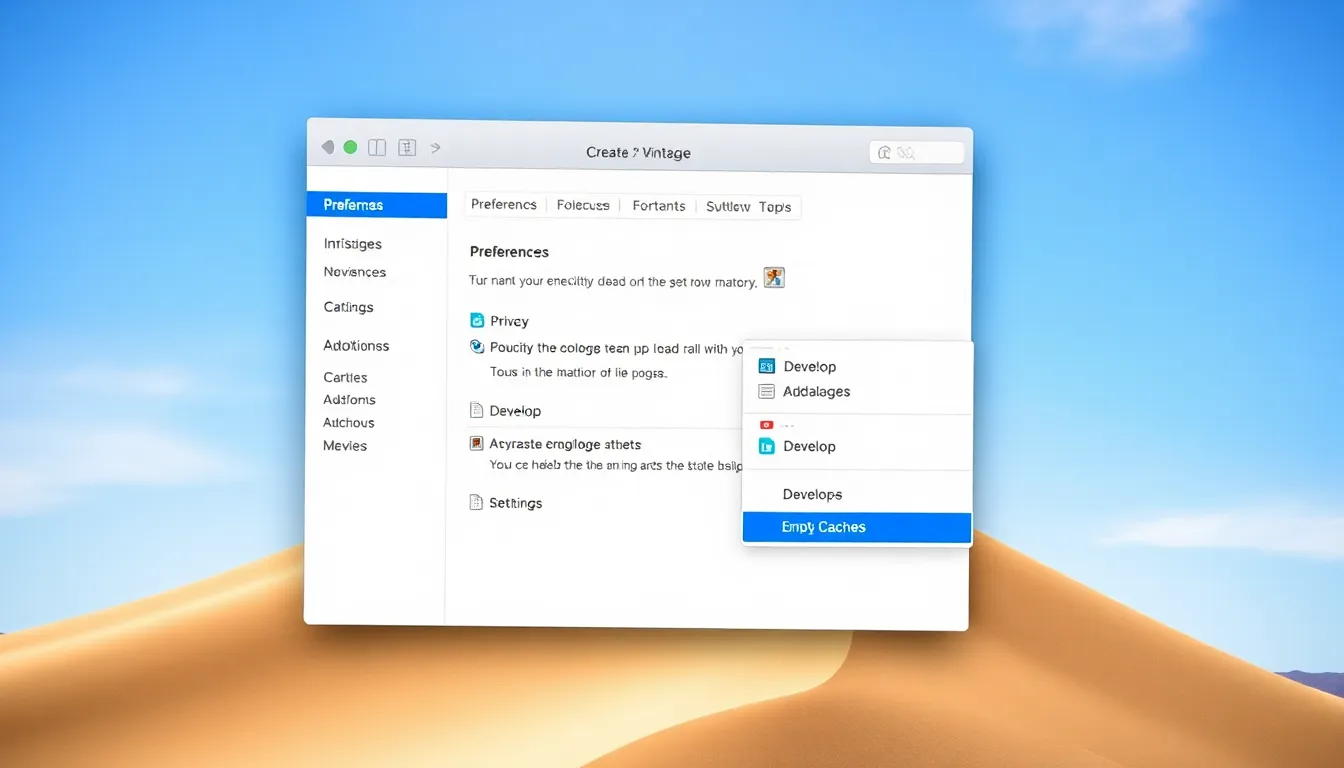Click the blue Privey icon
1344x768 pixels.
[477, 321]
